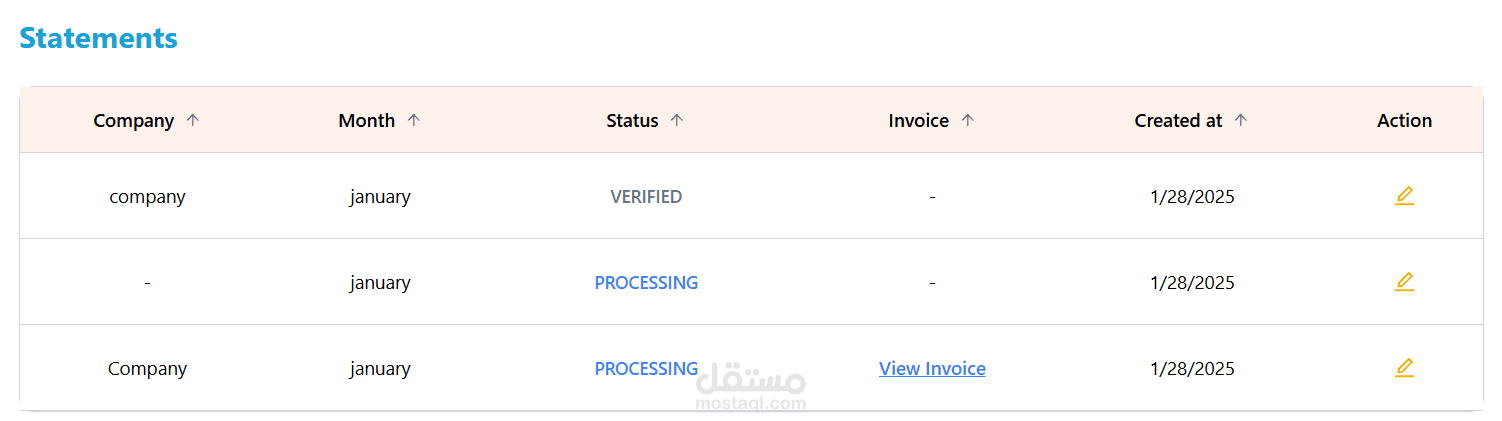Sort by Company using its arrow icon
The image size is (1502, 421).
click(x=193, y=120)
